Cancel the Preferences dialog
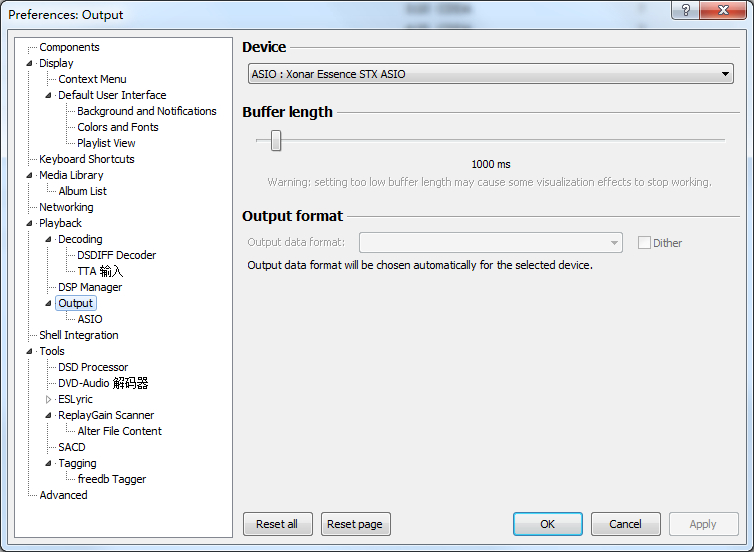The width and height of the screenshot is (754, 552). click(625, 524)
